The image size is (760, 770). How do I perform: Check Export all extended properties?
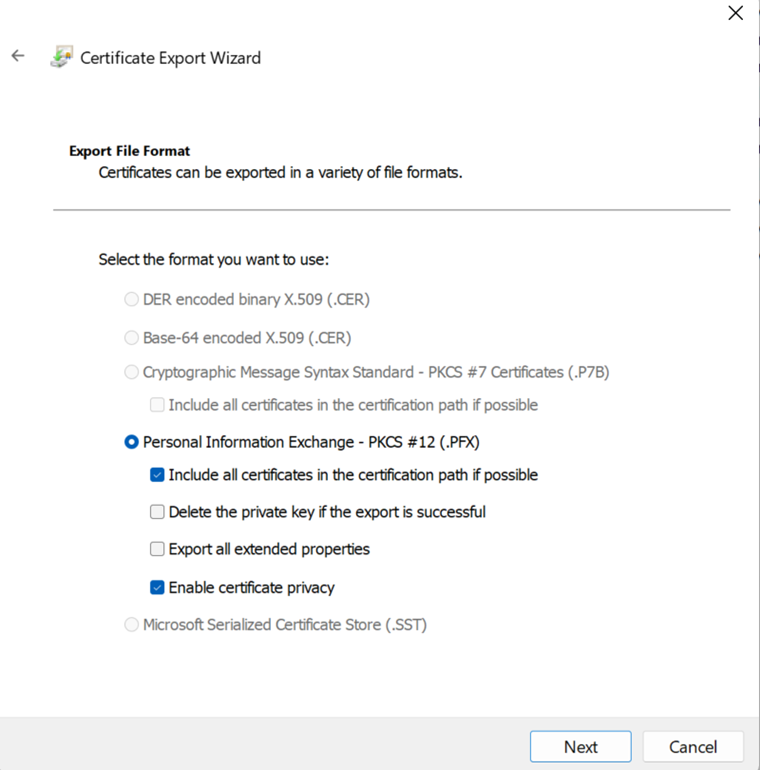[157, 549]
